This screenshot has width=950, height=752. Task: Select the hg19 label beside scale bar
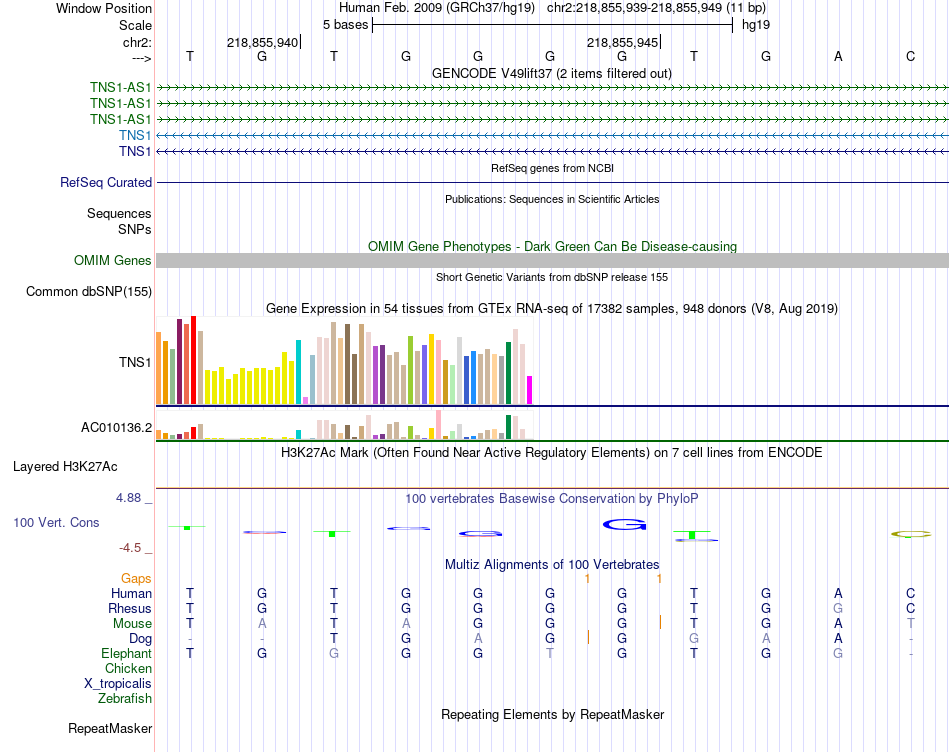tap(756, 25)
